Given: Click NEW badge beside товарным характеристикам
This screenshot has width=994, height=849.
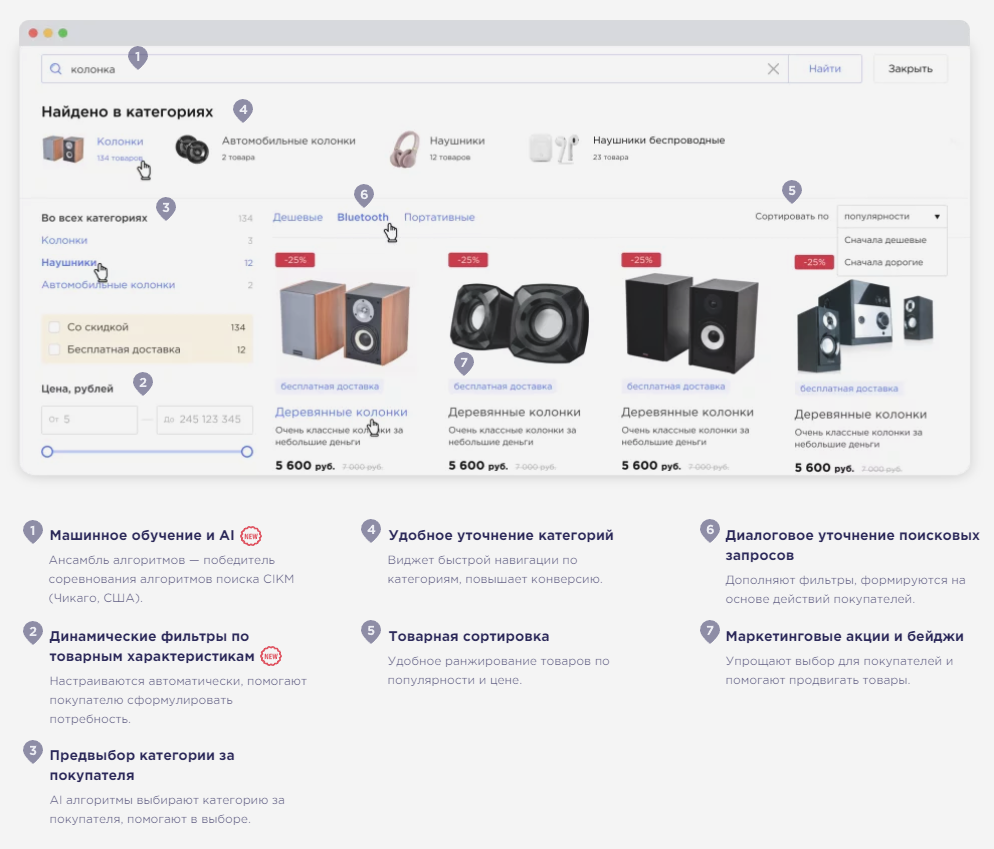Looking at the screenshot, I should coord(271,656).
